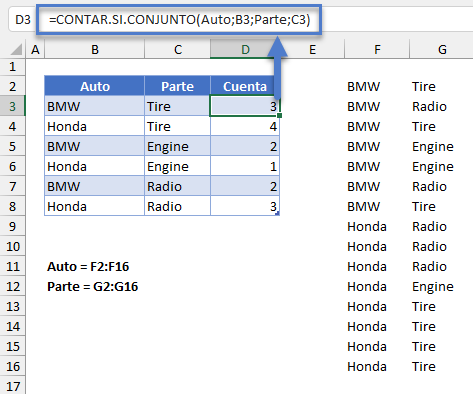Select cell D4 showing count 4
The image size is (473, 394).
click(x=245, y=126)
